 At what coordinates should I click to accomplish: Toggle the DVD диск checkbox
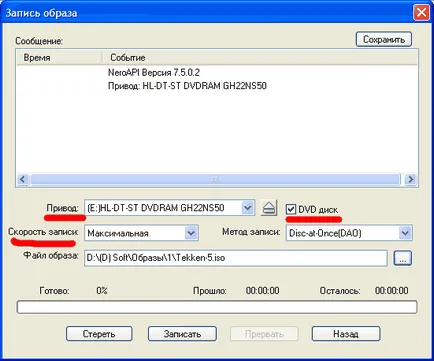(x=291, y=209)
